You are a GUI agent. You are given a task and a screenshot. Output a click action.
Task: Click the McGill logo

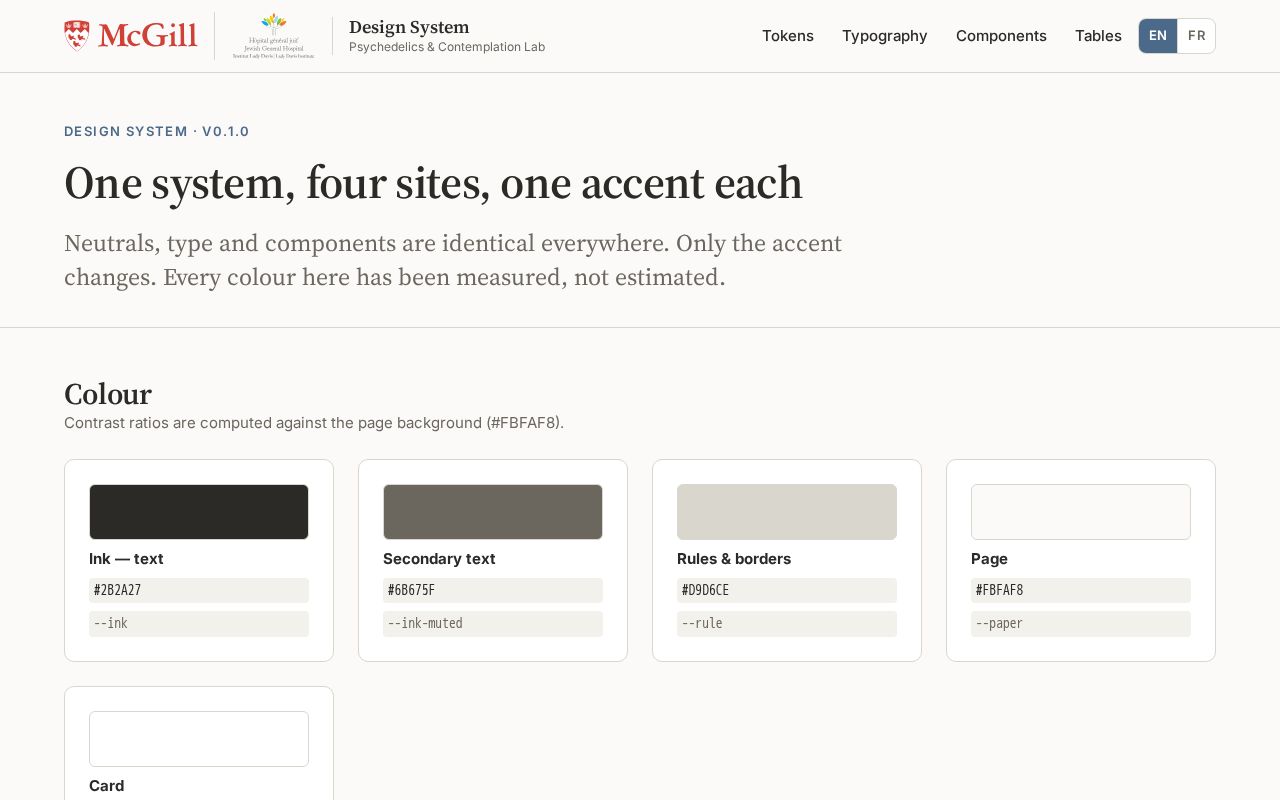(131, 36)
